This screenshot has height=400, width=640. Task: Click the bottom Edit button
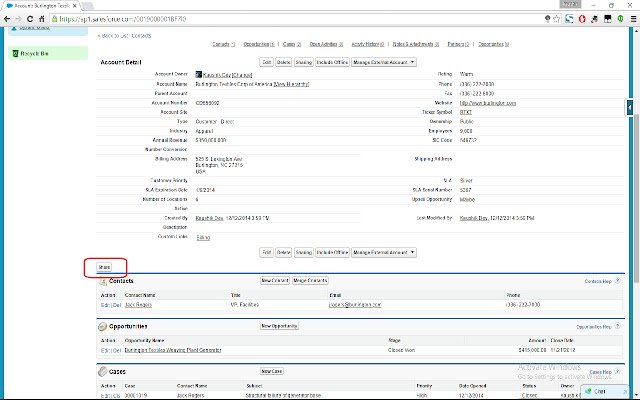click(267, 252)
